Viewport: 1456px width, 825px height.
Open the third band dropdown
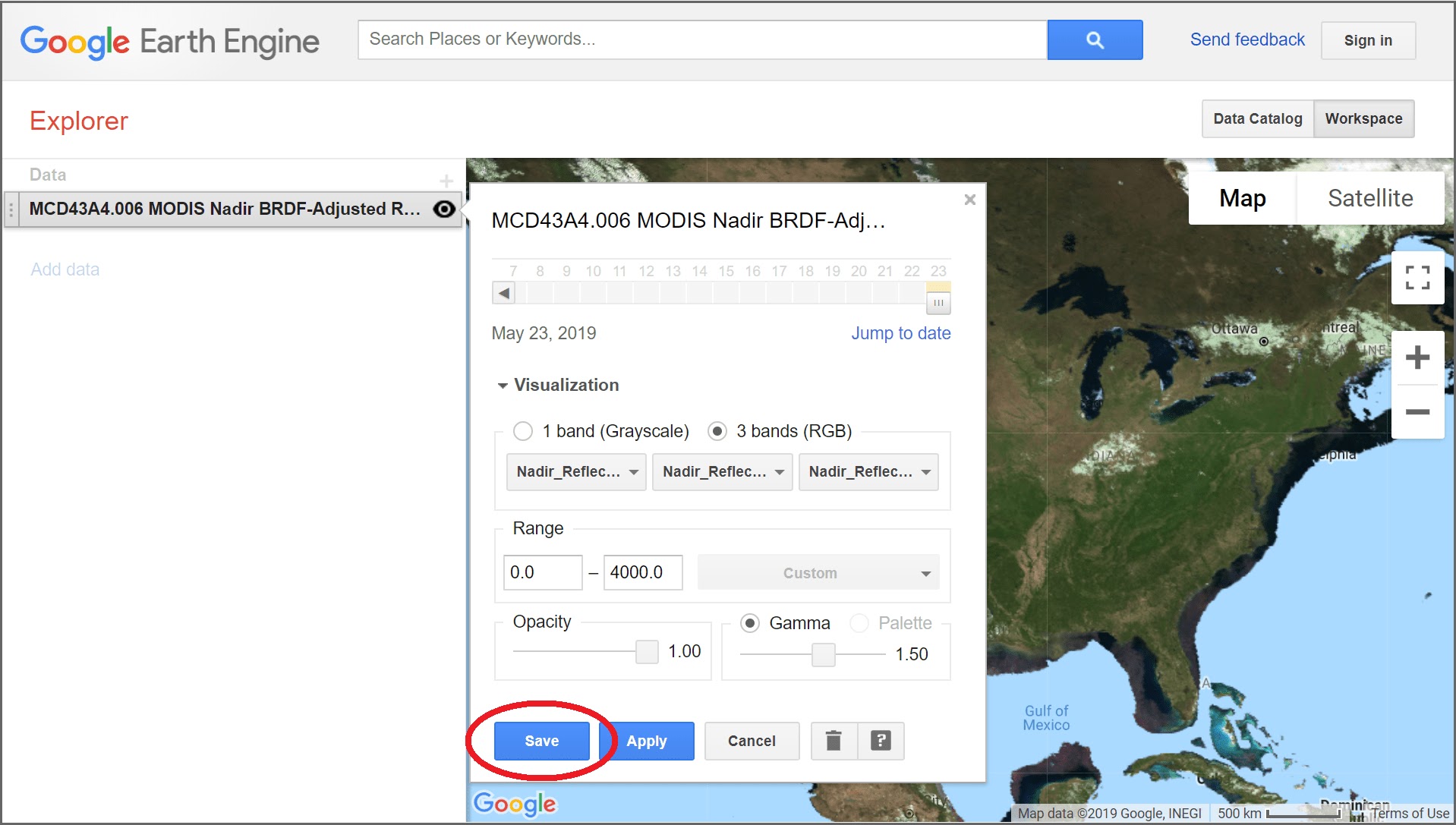(x=868, y=472)
